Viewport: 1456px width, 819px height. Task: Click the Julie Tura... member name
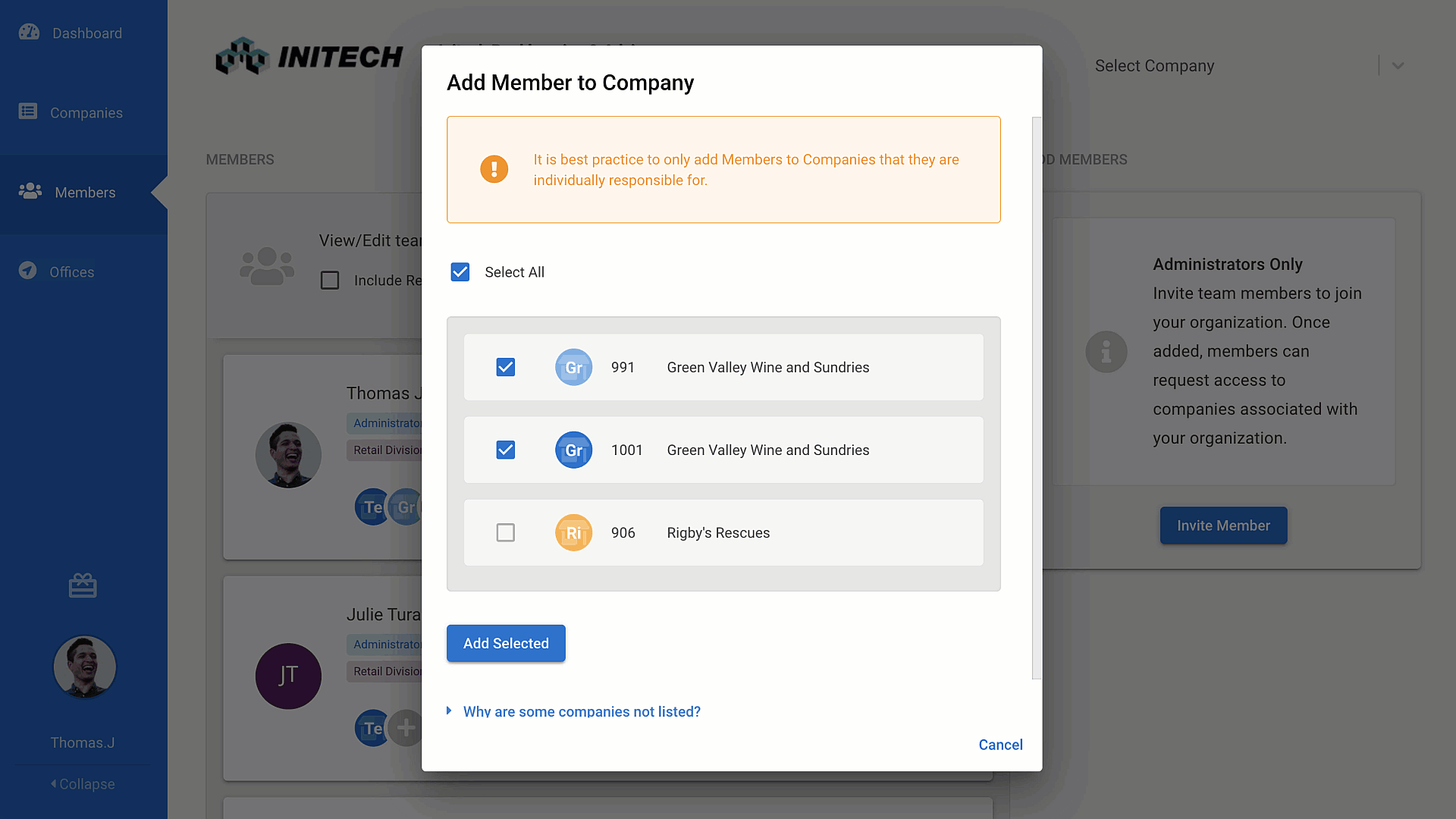pos(384,614)
